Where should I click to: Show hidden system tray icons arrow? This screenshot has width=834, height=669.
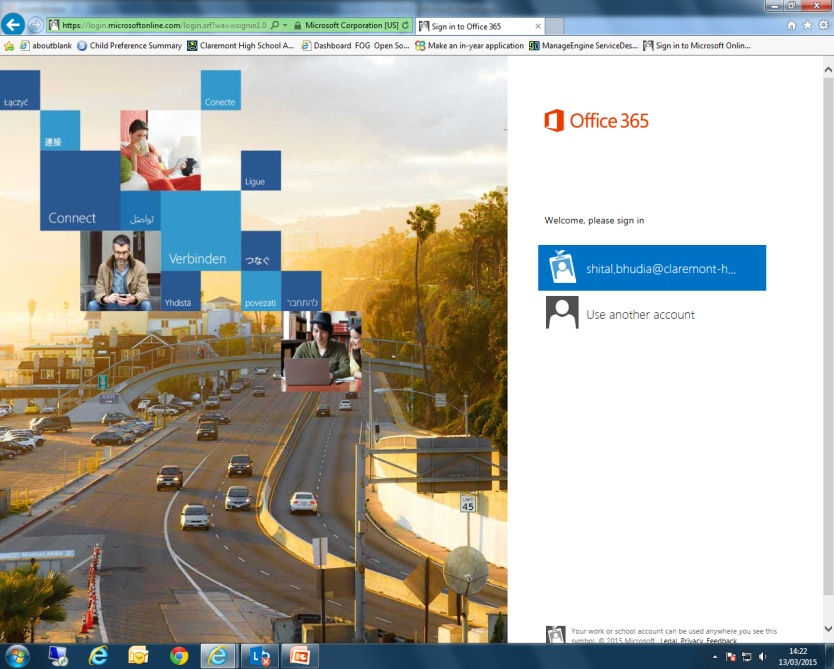pos(714,657)
